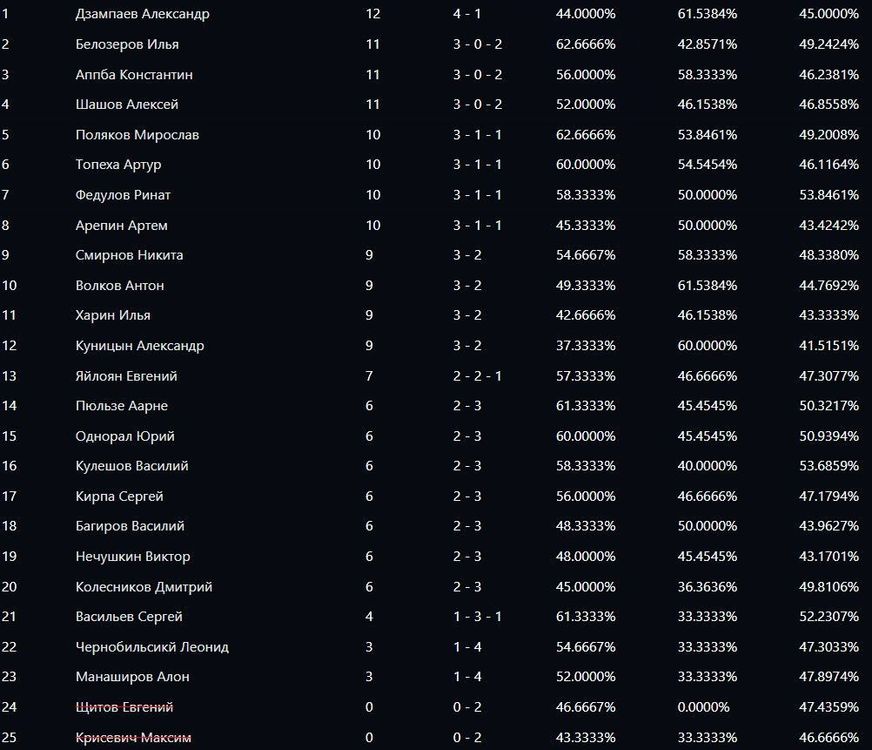Select Кулешов Василий's name
Viewport: 872px width, 750px height.
[x=132, y=466]
